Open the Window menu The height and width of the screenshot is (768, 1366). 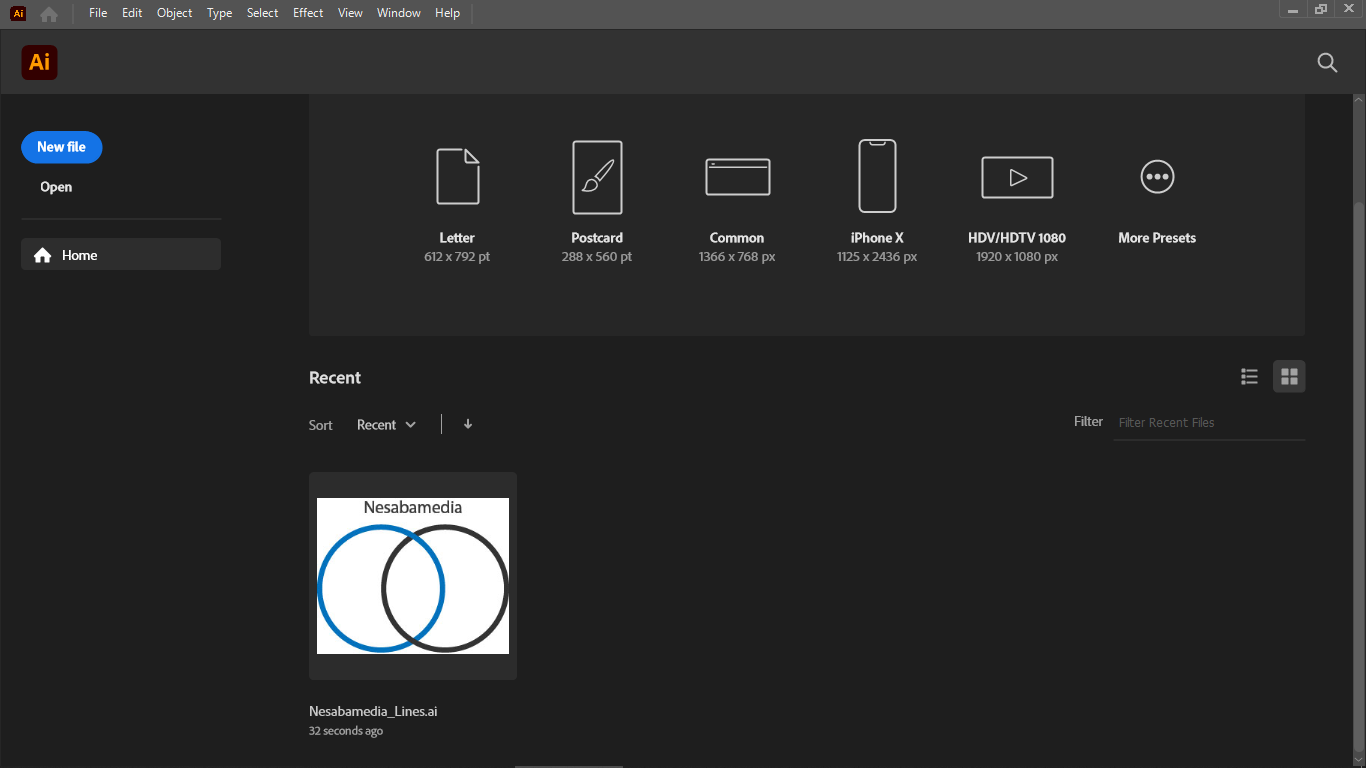point(399,13)
